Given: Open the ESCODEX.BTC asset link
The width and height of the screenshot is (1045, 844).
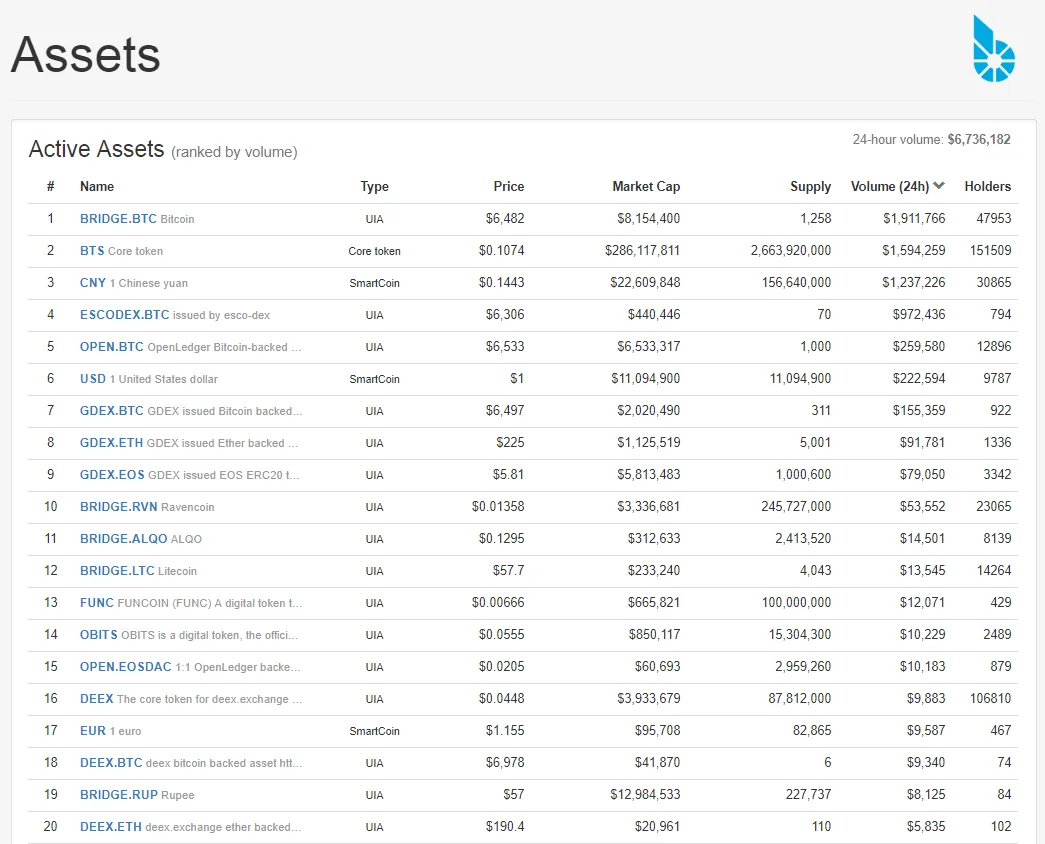Looking at the screenshot, I should [125, 315].
